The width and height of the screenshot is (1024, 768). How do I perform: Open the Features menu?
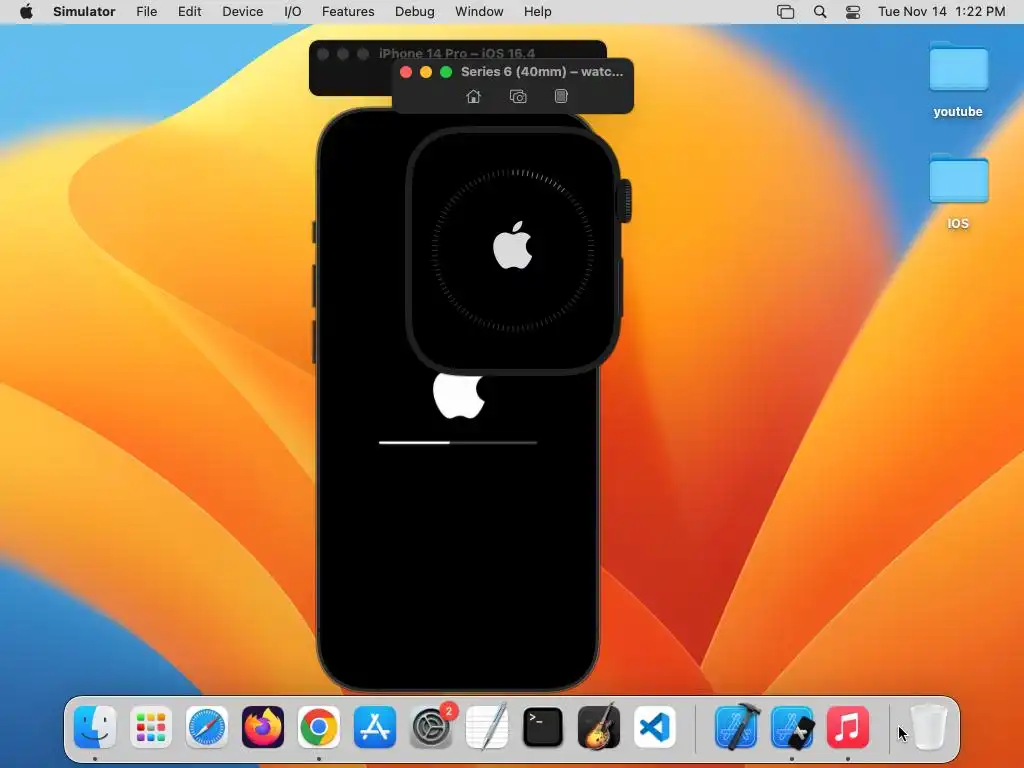click(348, 12)
